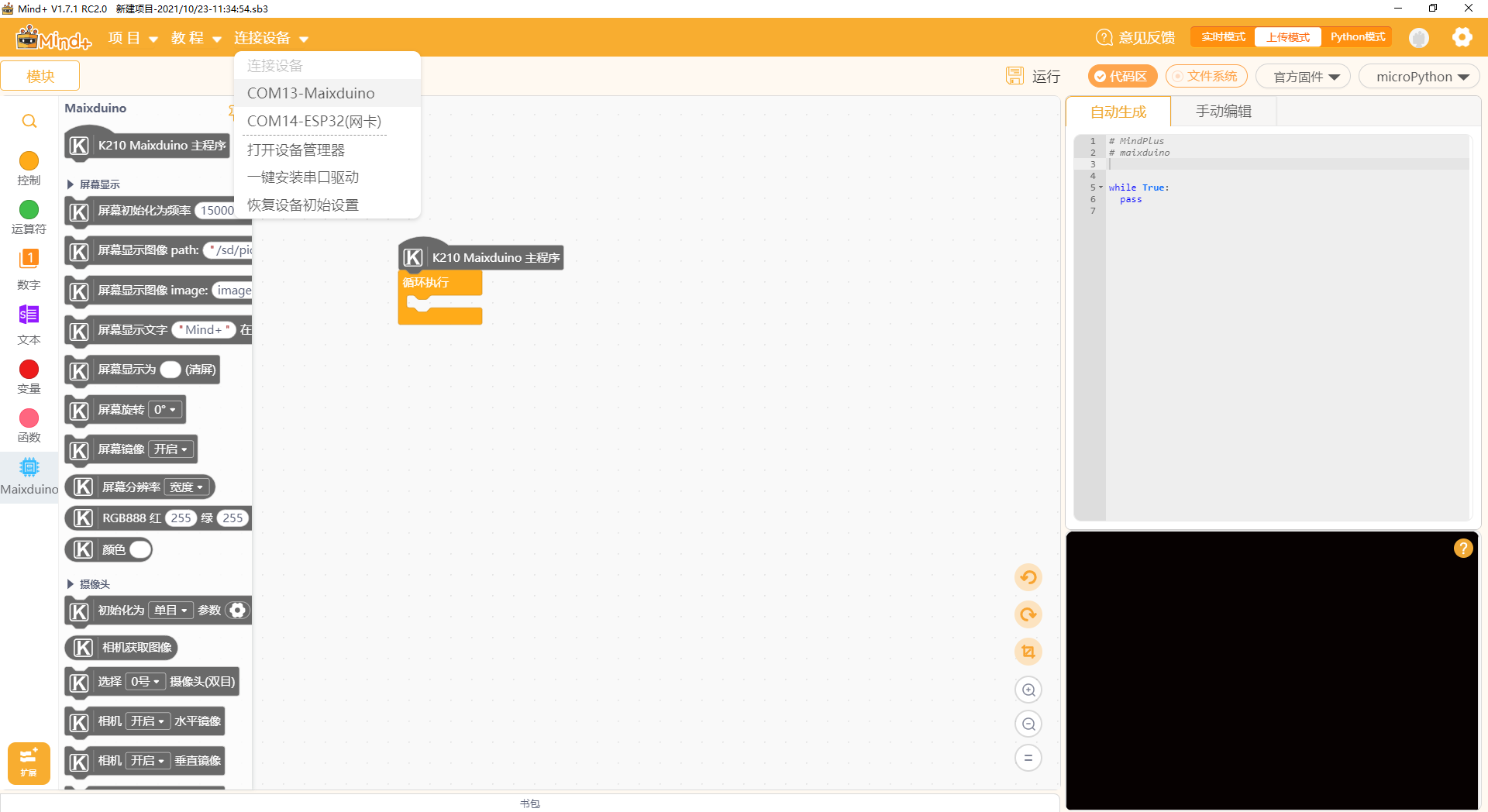
Task: Click the undo arrow on the canvas
Action: point(1028,577)
